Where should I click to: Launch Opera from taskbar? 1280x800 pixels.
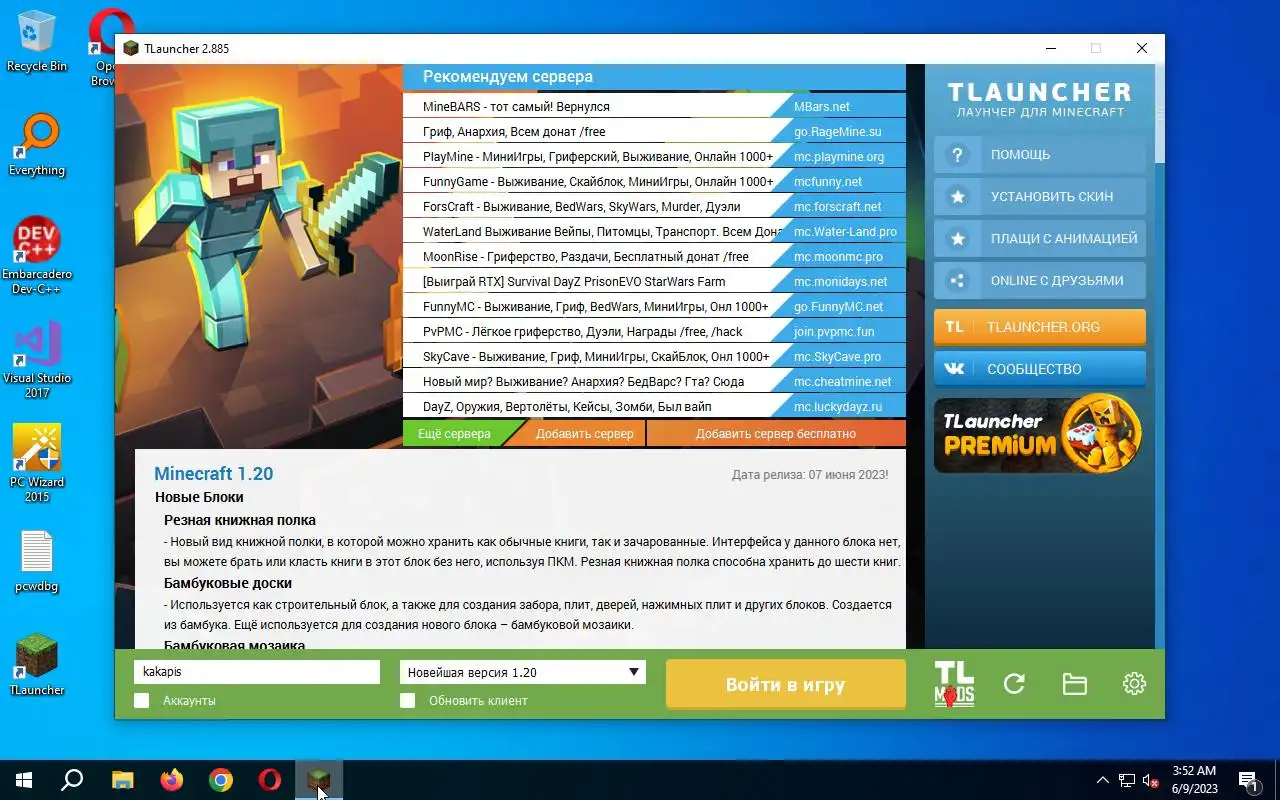270,780
